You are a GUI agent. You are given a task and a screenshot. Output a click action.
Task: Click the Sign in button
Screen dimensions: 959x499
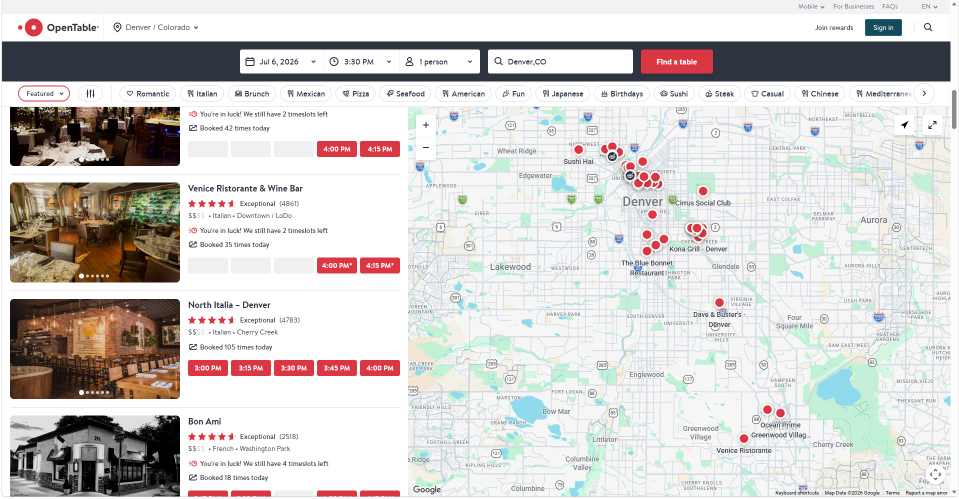tap(883, 28)
